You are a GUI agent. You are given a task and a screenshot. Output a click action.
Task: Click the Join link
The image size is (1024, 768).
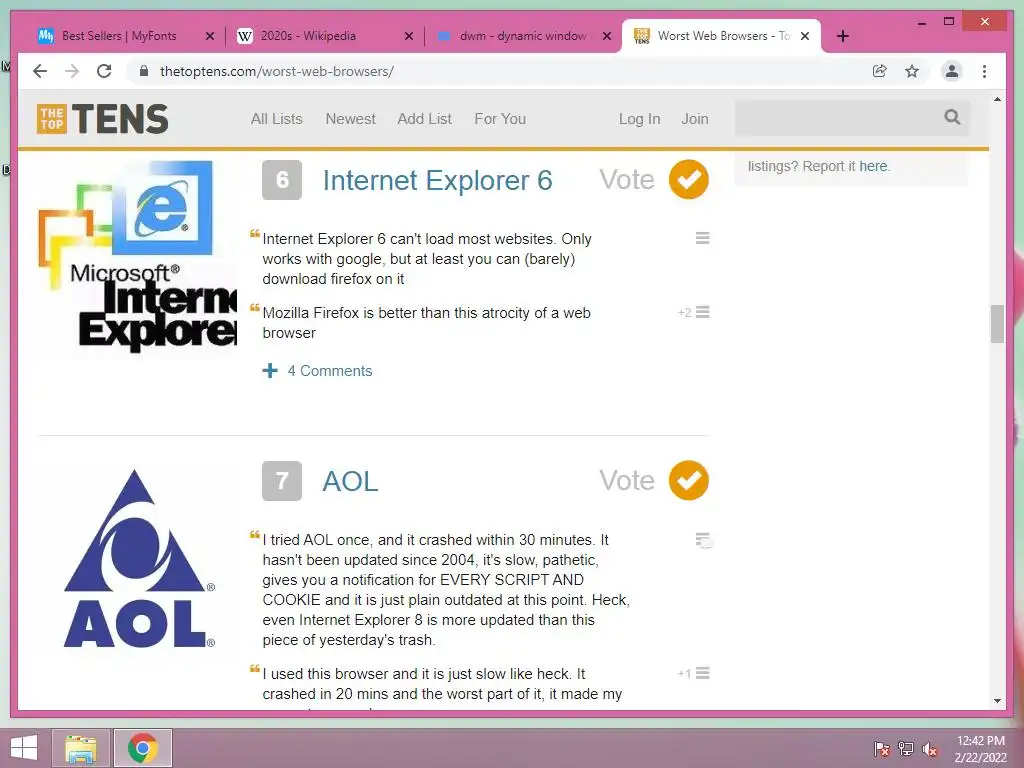click(695, 119)
